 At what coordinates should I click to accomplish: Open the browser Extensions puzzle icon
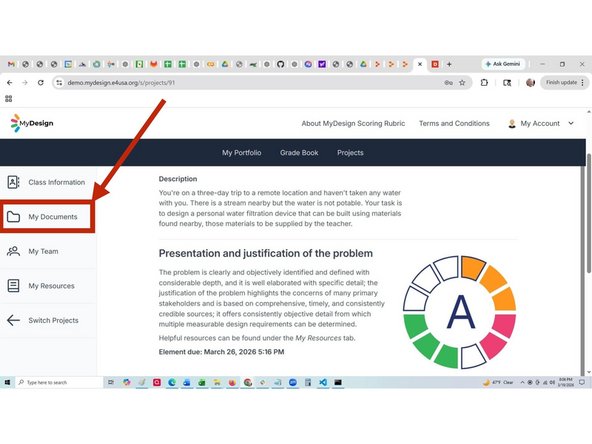484,82
